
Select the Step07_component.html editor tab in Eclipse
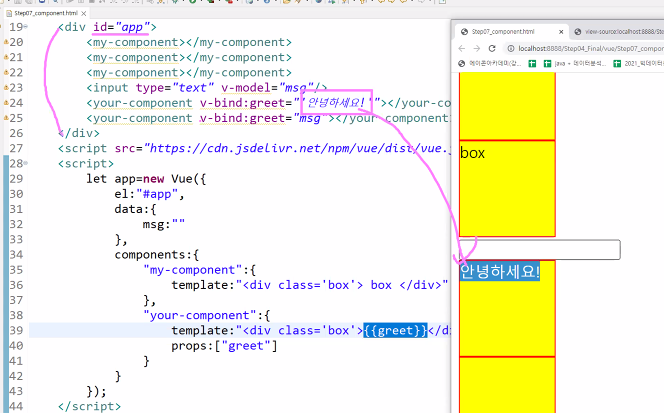(46, 13)
